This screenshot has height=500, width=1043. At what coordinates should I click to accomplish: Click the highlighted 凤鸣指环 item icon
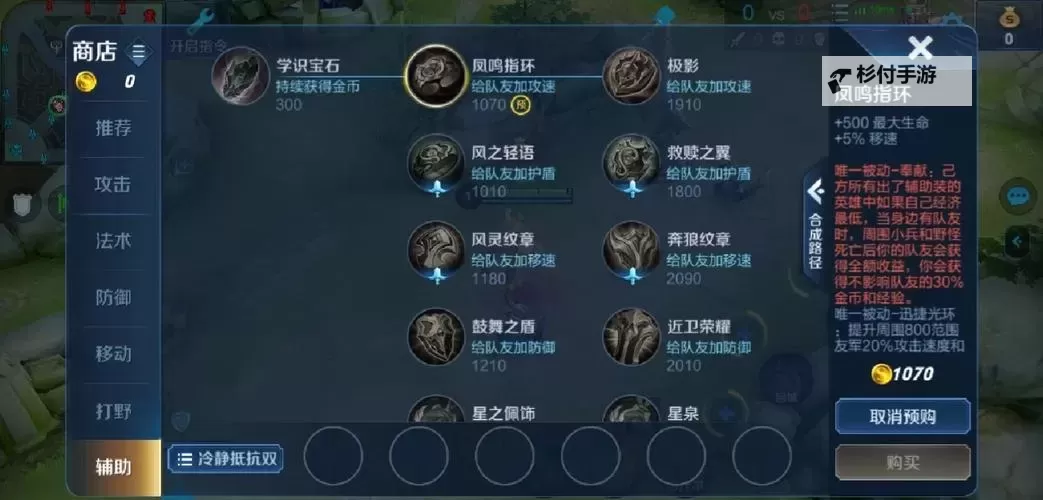point(436,76)
